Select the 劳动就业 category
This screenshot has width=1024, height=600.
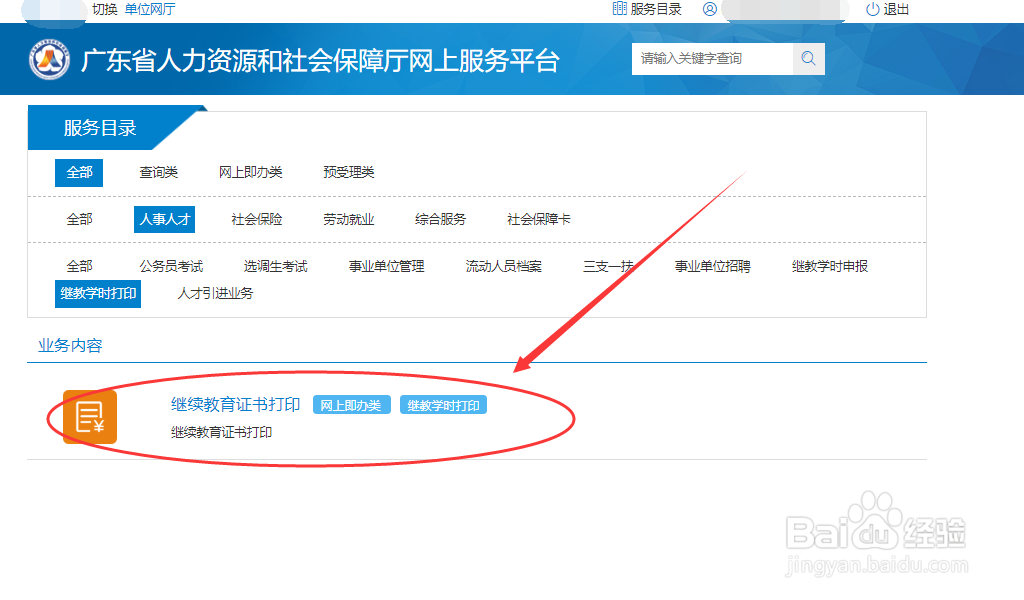tap(347, 219)
